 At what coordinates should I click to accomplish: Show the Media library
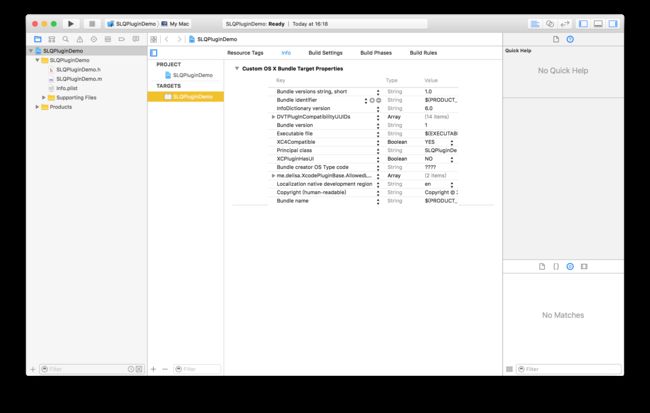click(x=584, y=266)
